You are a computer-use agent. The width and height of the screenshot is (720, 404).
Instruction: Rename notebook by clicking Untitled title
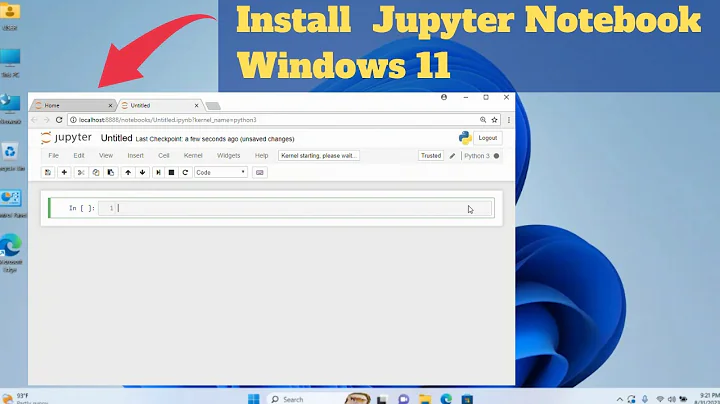(x=116, y=138)
